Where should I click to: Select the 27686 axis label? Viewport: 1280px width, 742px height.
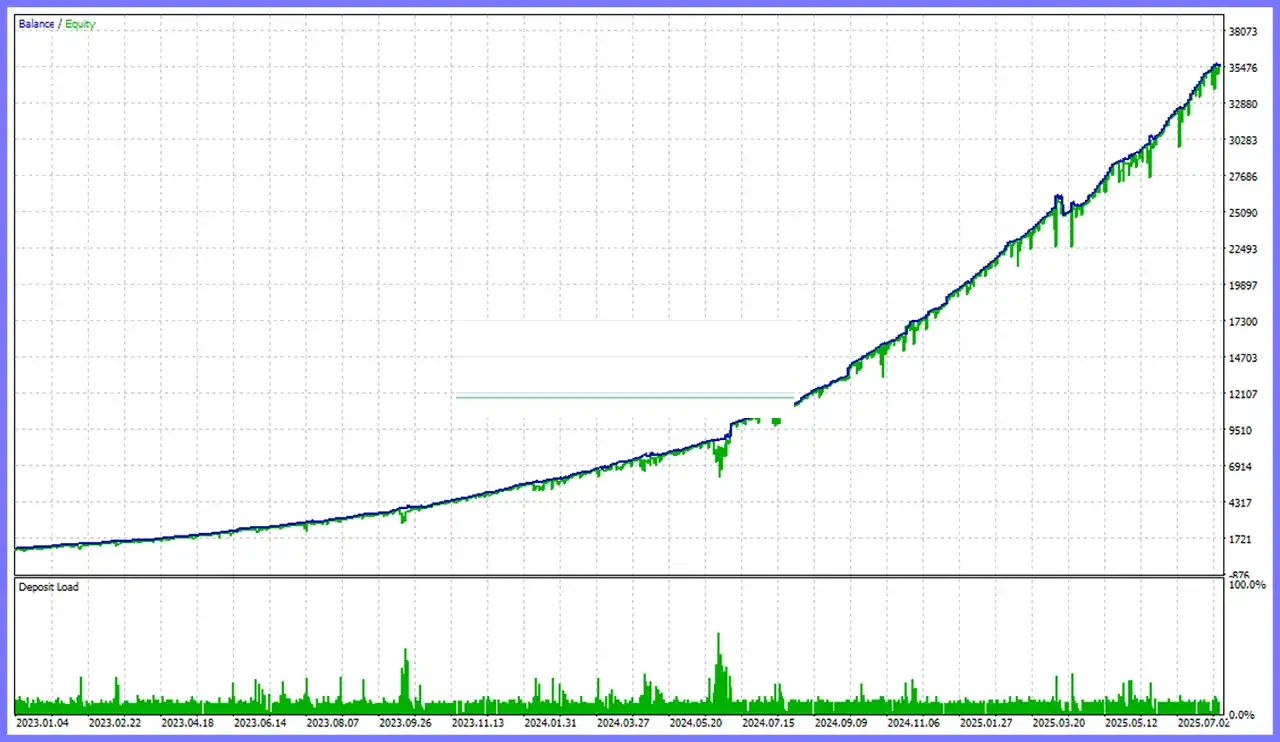pos(1245,177)
